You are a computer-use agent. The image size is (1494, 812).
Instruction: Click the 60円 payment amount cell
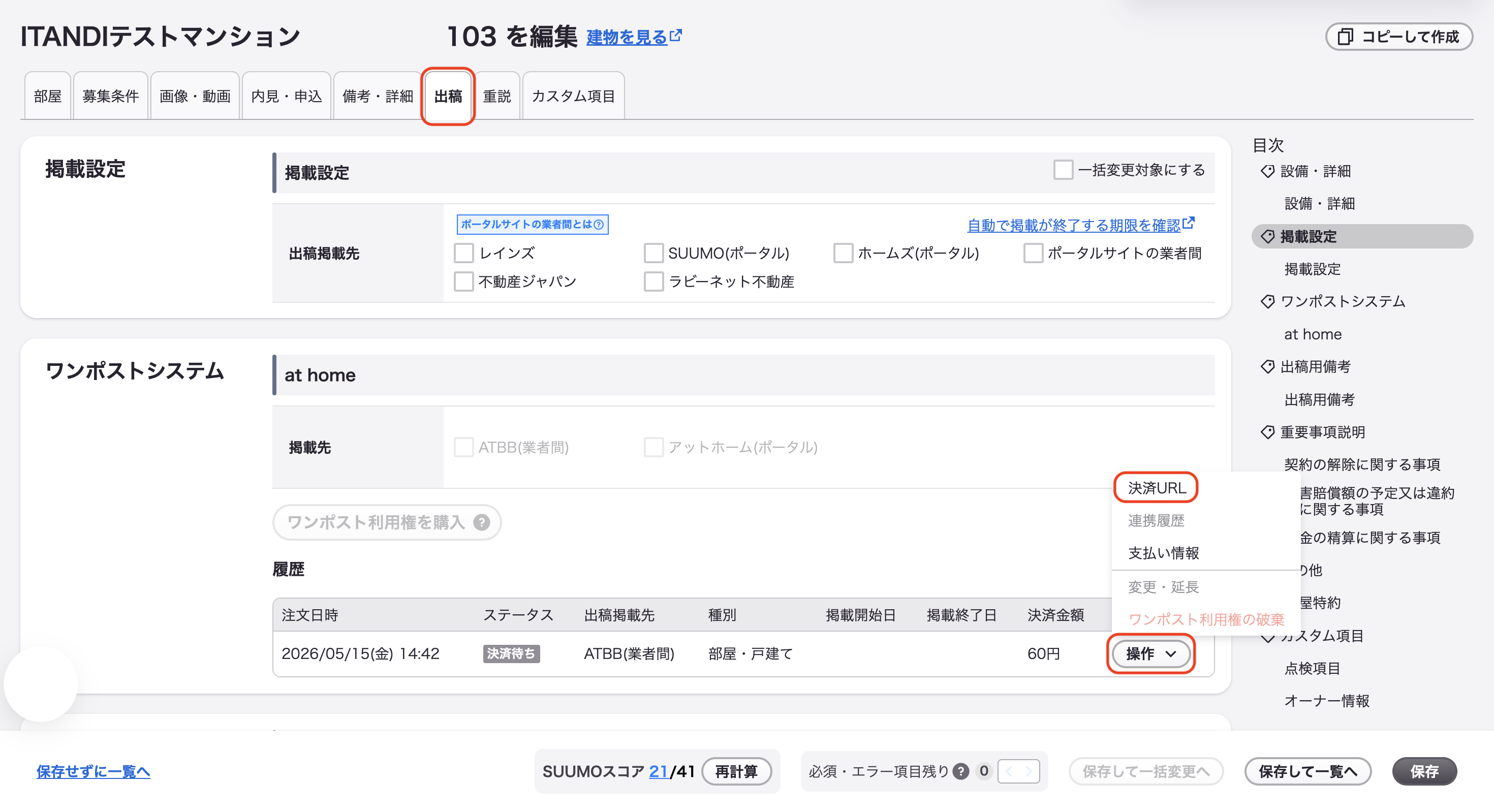(x=1043, y=653)
